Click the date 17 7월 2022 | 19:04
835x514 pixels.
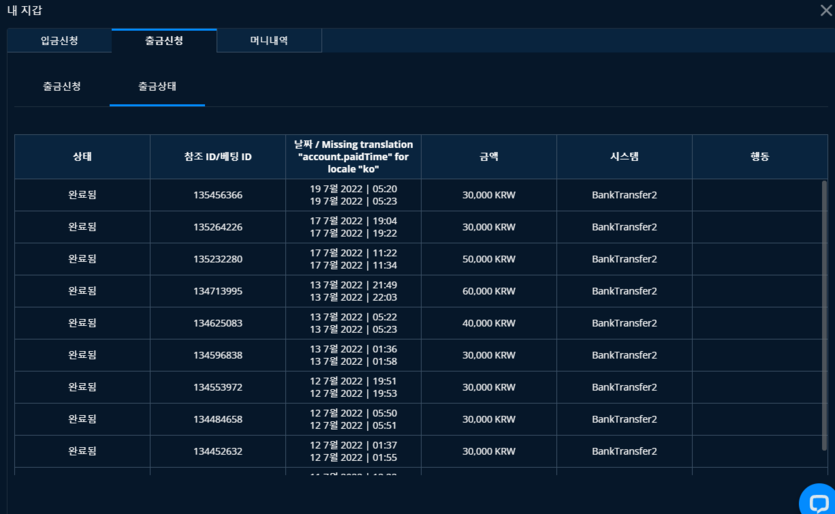[353, 221]
